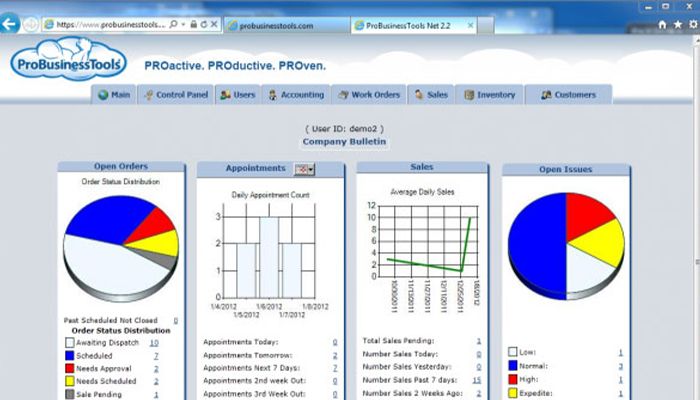Open Inventory via its icon
700x400 pixels.
pos(468,95)
